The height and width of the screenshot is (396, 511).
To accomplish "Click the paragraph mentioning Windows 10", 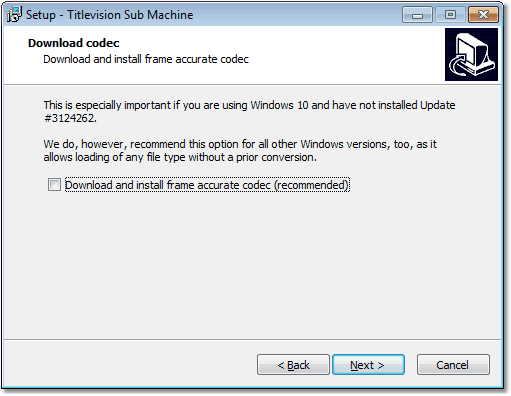I will 249,111.
